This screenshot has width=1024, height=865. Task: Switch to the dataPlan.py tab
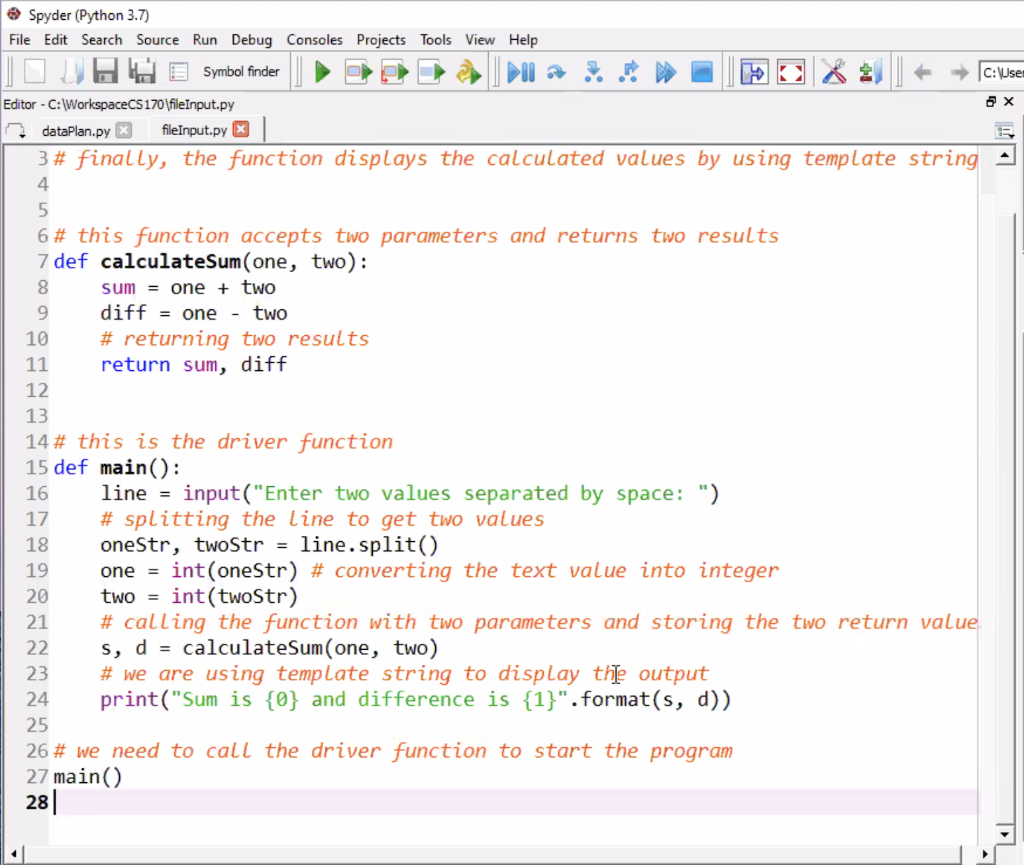click(76, 131)
